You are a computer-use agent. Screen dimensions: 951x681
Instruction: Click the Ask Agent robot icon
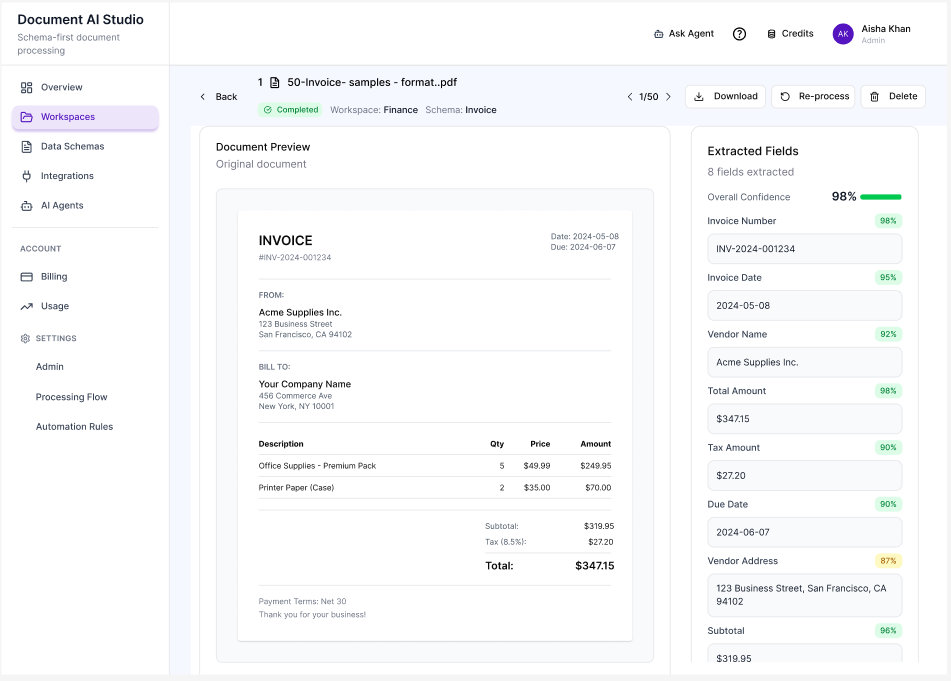pos(659,34)
